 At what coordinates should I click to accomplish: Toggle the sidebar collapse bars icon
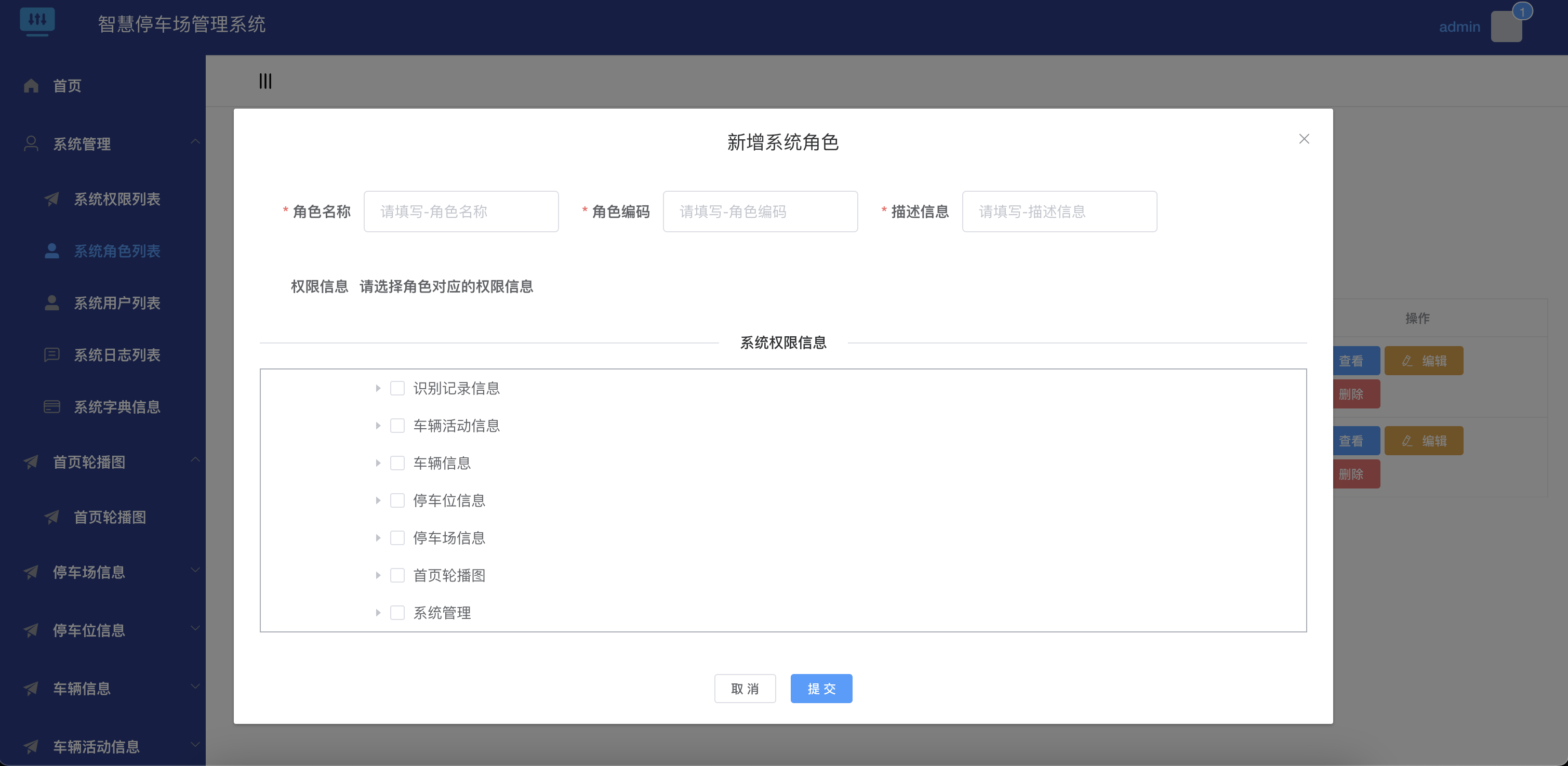[265, 81]
